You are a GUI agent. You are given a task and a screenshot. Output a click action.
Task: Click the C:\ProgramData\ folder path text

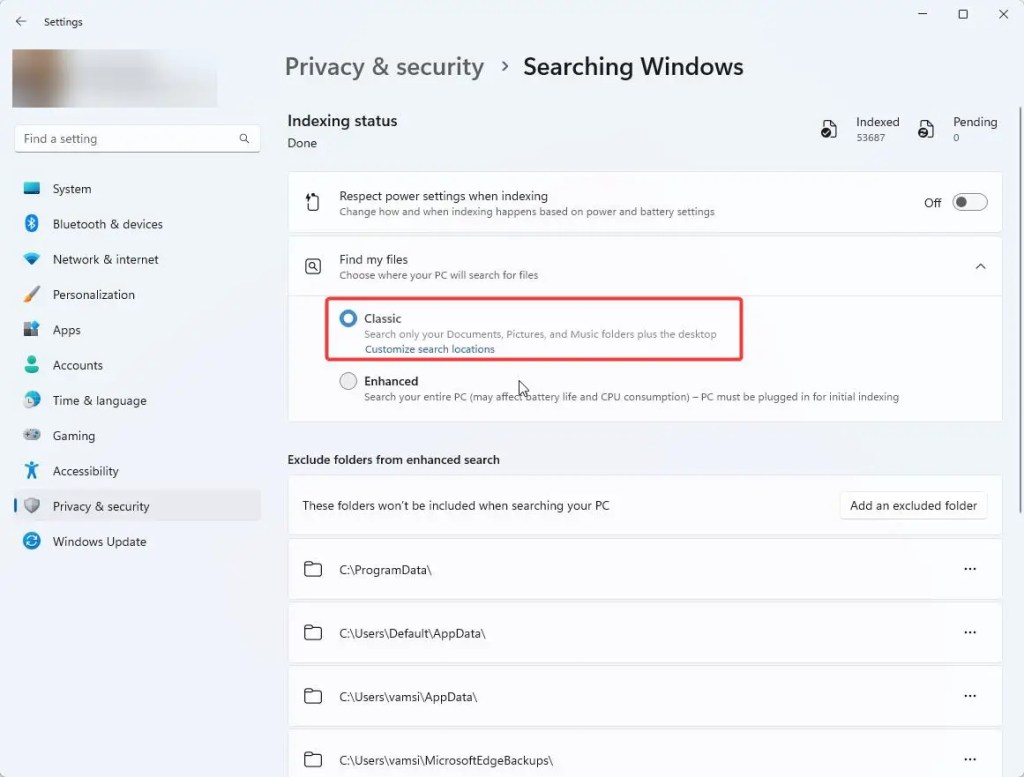coord(385,570)
